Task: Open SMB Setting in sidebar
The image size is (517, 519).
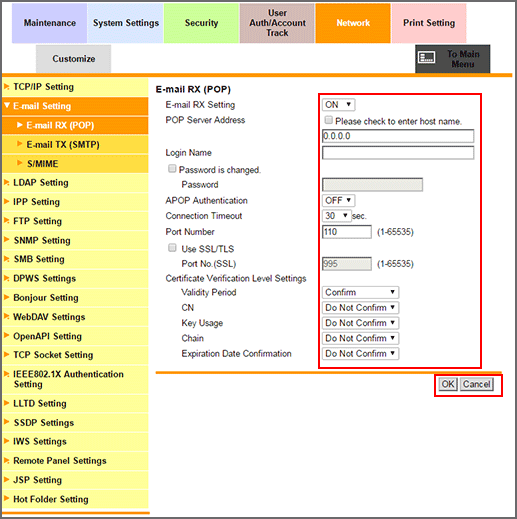Action: coord(75,259)
